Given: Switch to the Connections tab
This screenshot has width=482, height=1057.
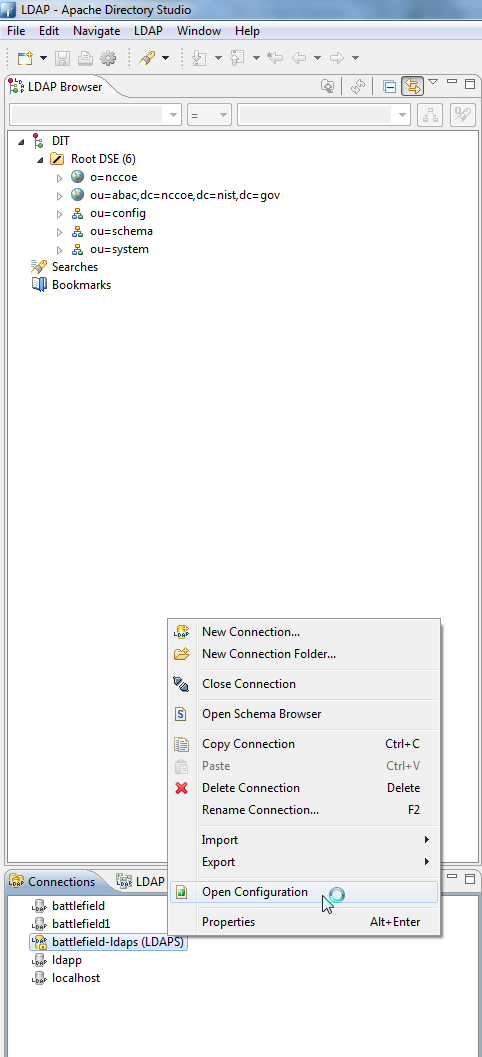Looking at the screenshot, I should (52, 882).
